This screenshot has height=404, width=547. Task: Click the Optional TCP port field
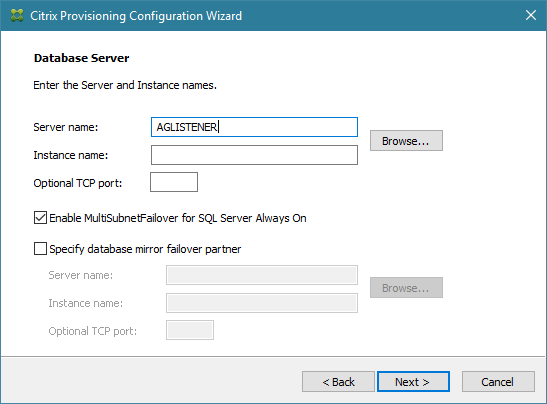click(174, 182)
